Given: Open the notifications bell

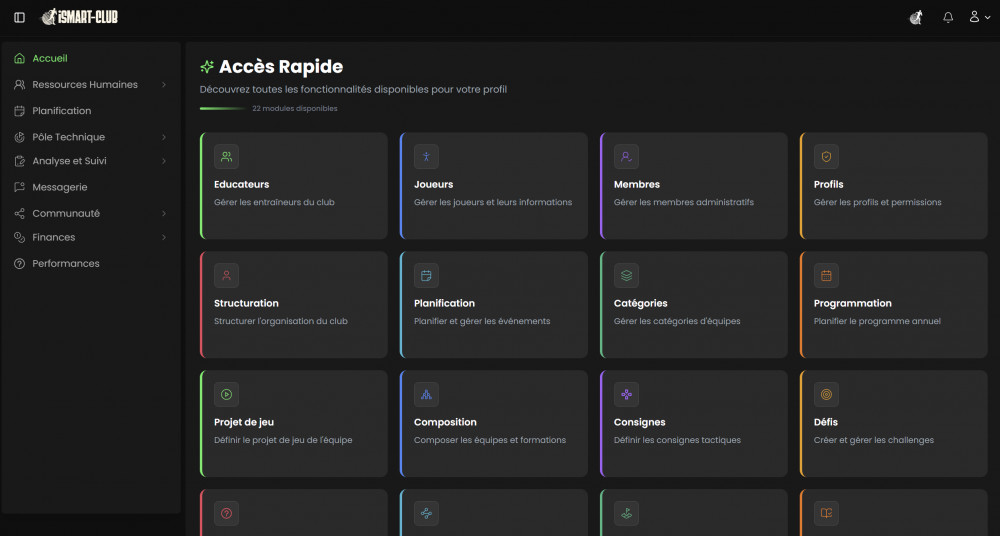Looking at the screenshot, I should (948, 17).
